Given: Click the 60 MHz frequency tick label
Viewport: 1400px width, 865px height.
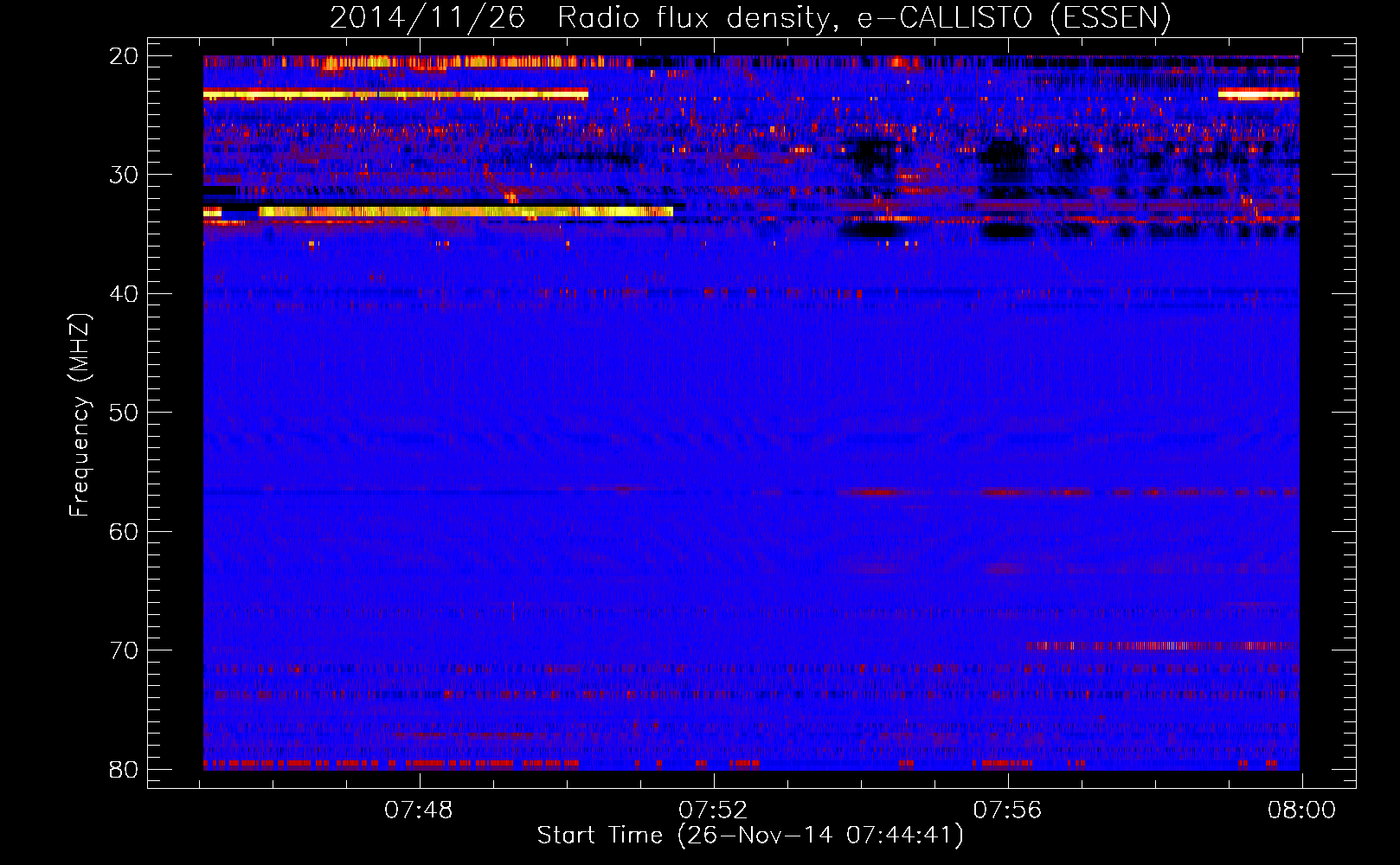Looking at the screenshot, I should coord(124,532).
